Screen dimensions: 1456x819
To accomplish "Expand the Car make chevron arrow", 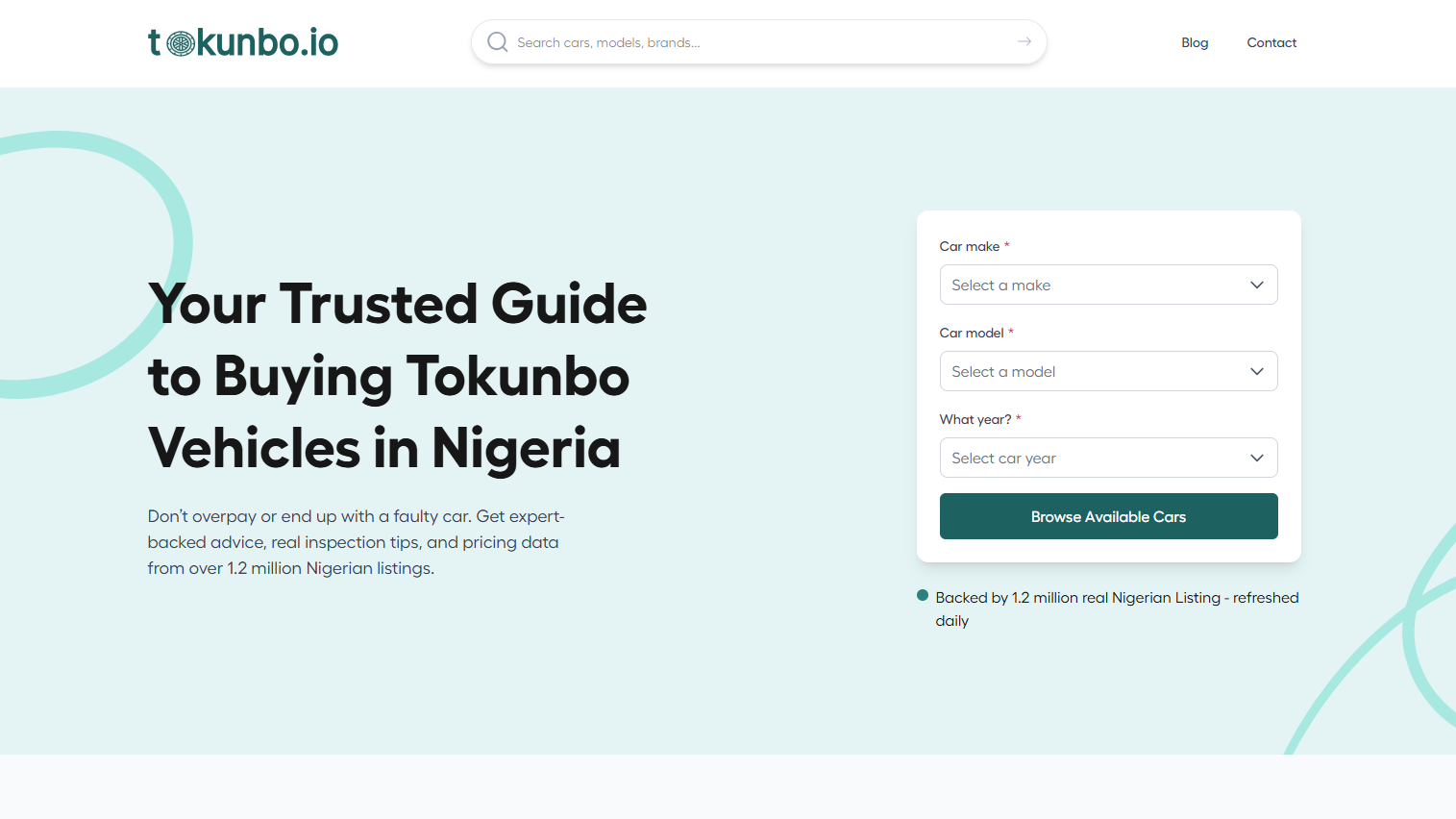I will tap(1256, 285).
